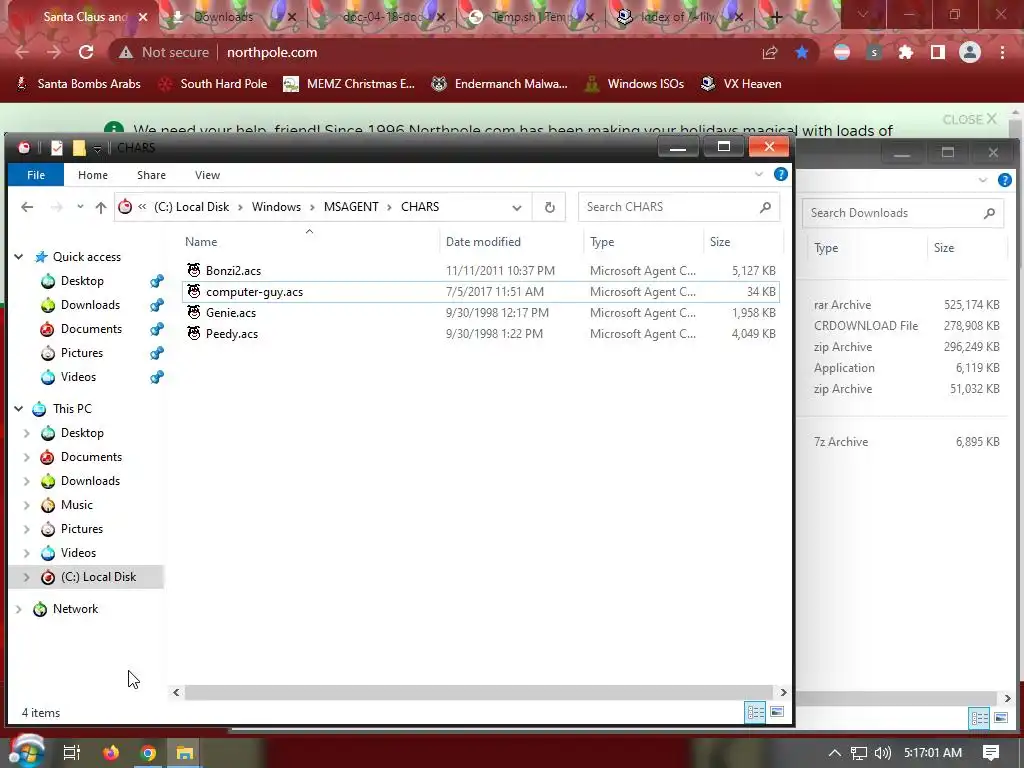This screenshot has width=1024, height=768.
Task: Unpin Documents from Quick access
Action: 157,328
